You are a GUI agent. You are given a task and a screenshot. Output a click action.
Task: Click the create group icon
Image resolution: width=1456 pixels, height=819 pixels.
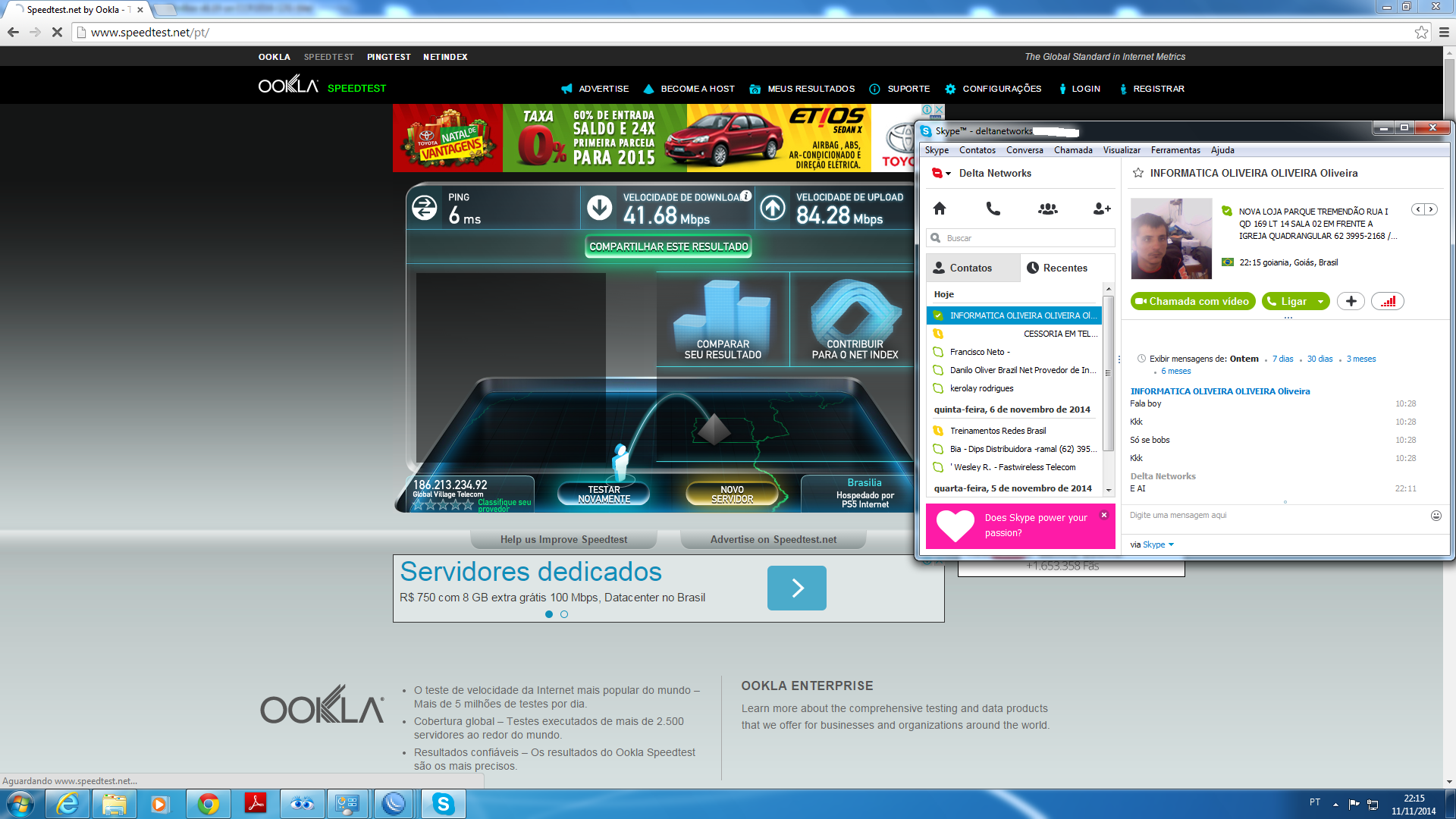point(1047,209)
